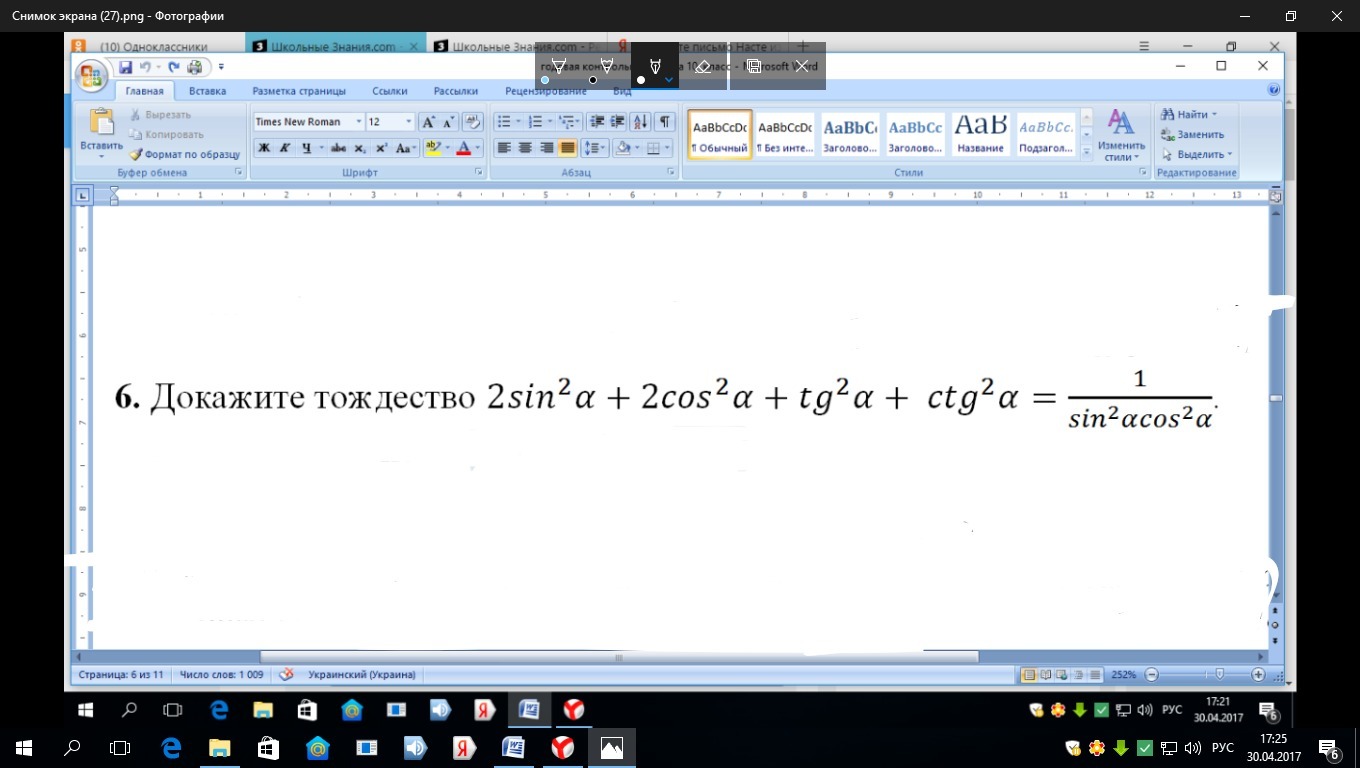Click the zoom slider handle in the status bar
This screenshot has width=1360, height=768.
coord(1220,675)
